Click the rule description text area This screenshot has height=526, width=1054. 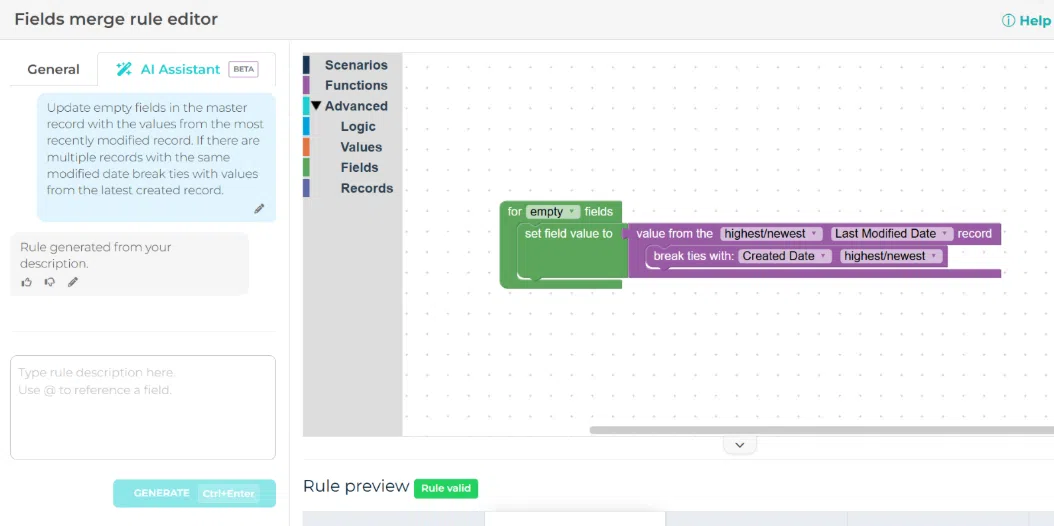tap(143, 407)
